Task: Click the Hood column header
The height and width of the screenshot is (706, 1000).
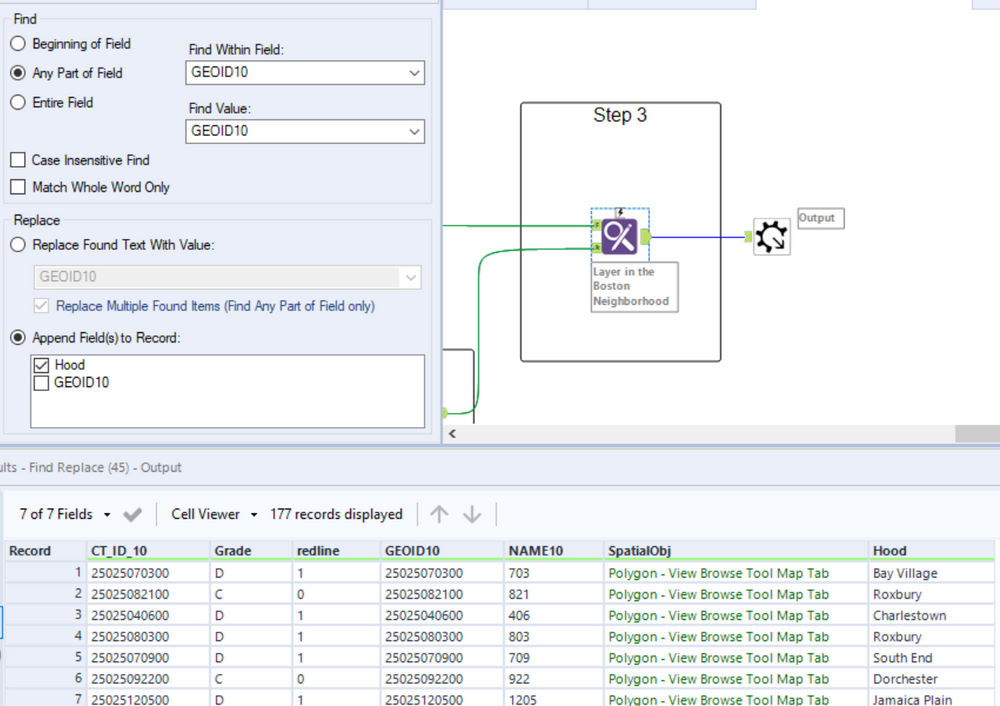Action: pos(889,550)
